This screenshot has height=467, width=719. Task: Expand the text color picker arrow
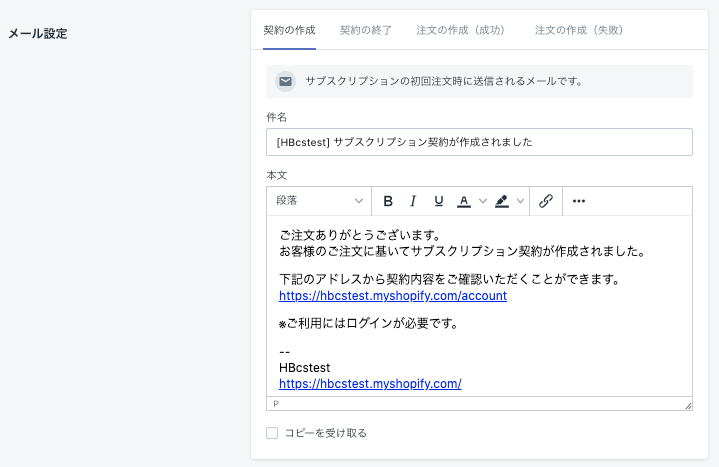[x=482, y=201]
